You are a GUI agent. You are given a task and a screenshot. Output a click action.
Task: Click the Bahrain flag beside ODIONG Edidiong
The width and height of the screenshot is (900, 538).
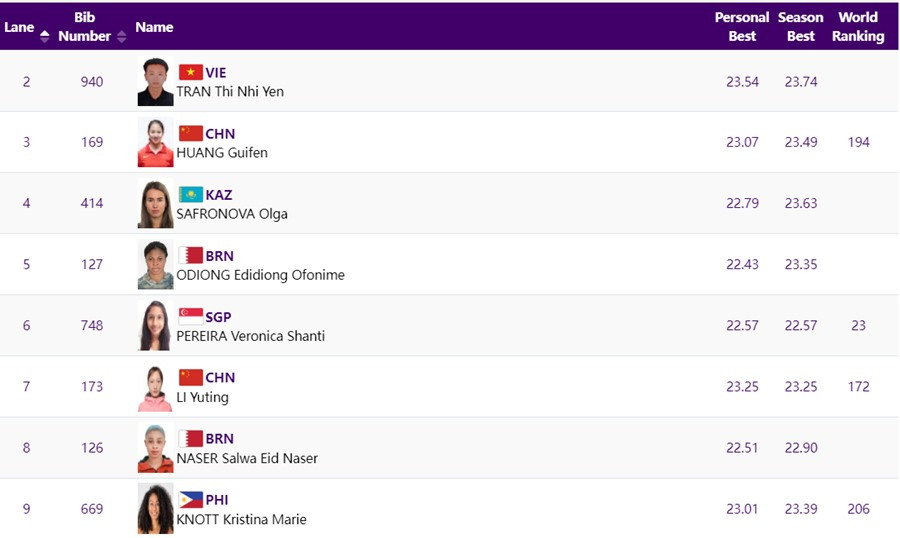(190, 255)
